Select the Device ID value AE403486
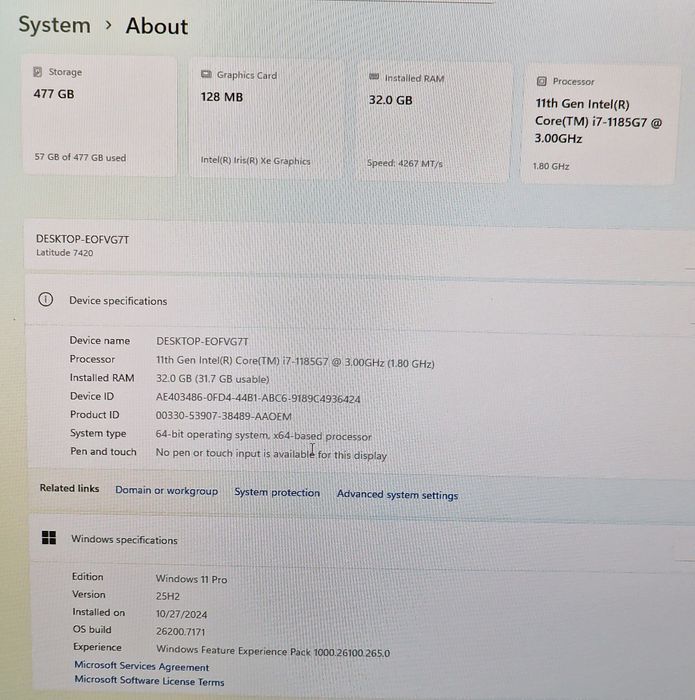Image resolution: width=695 pixels, height=700 pixels. click(x=258, y=398)
